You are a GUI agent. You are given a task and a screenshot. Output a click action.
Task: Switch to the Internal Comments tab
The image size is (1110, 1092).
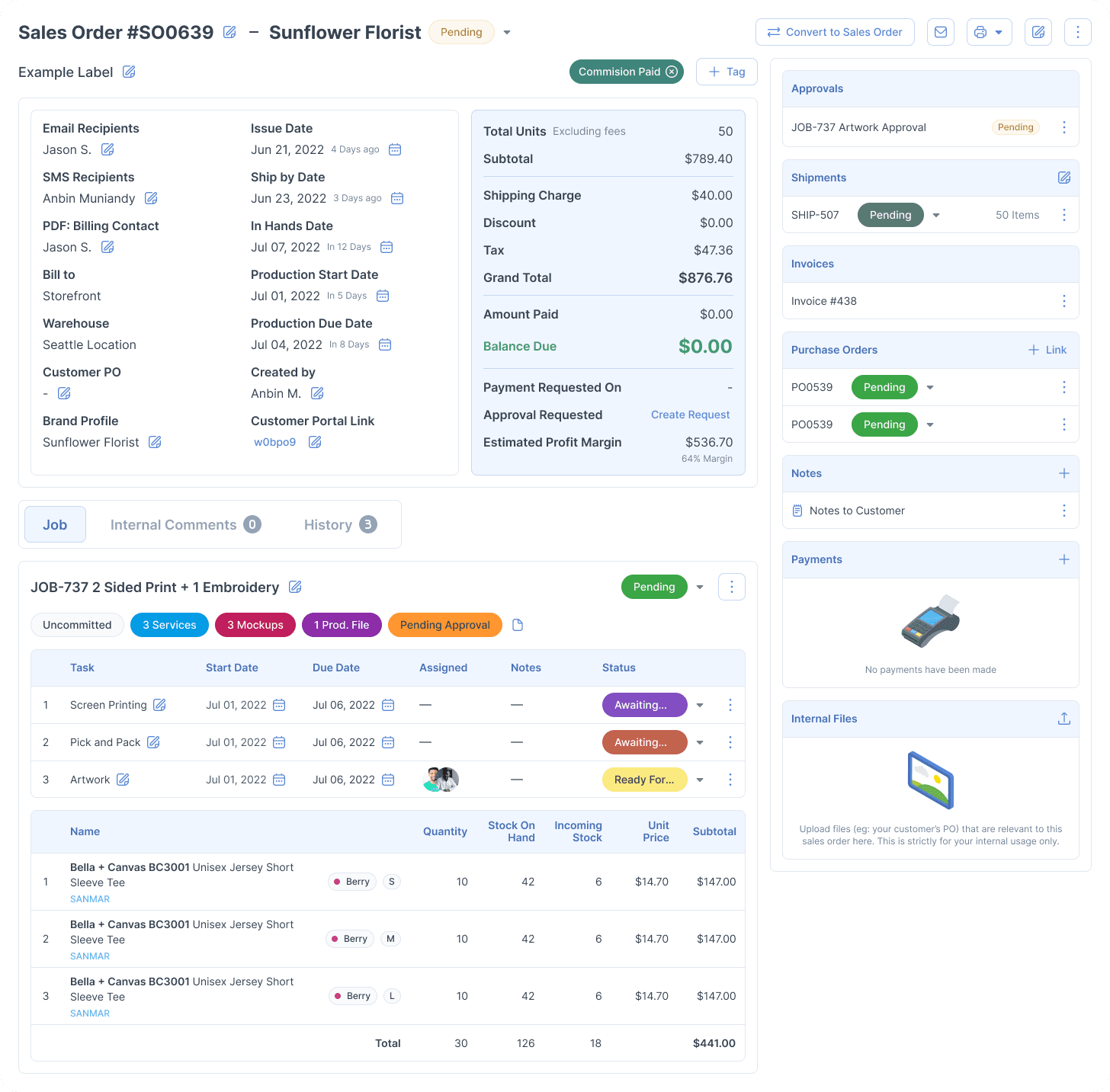pos(174,524)
